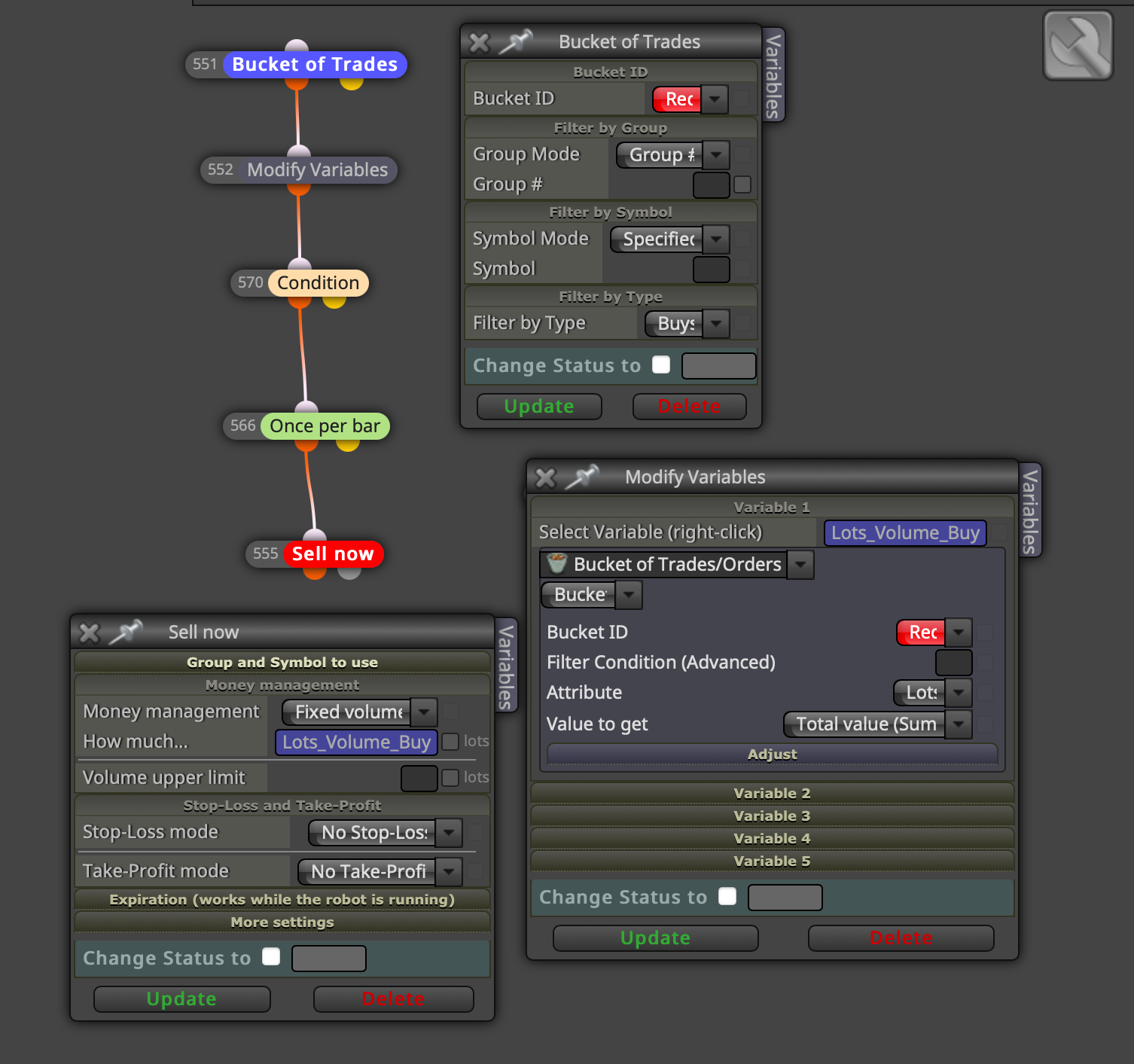The image size is (1134, 1064).
Task: Expand the Variable 5 section
Action: coord(773,861)
